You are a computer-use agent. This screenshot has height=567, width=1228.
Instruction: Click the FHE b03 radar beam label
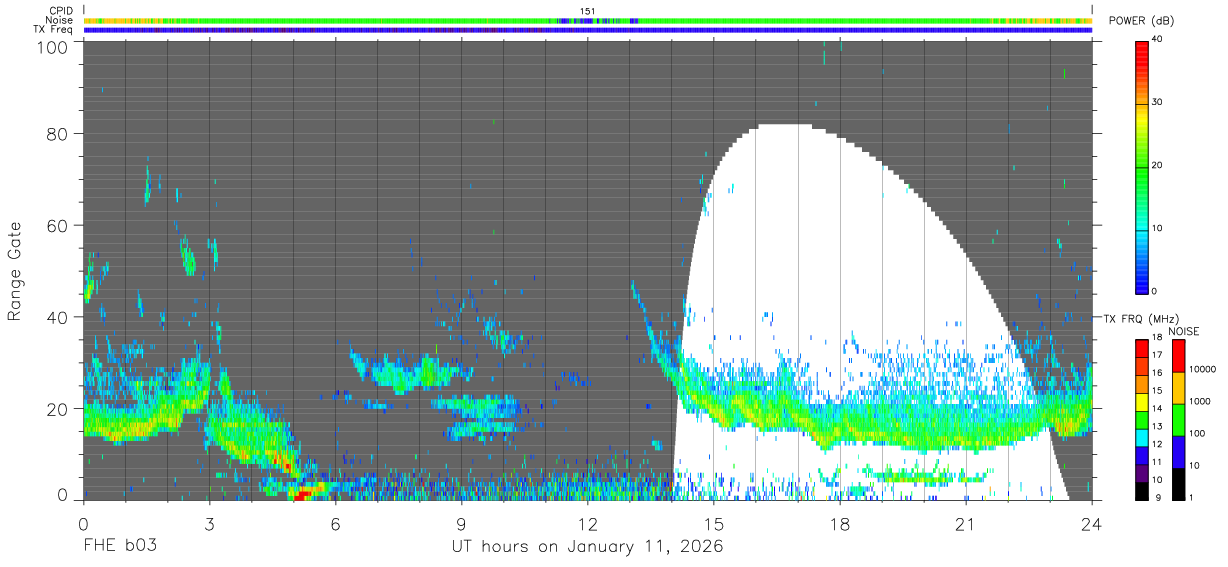point(119,547)
